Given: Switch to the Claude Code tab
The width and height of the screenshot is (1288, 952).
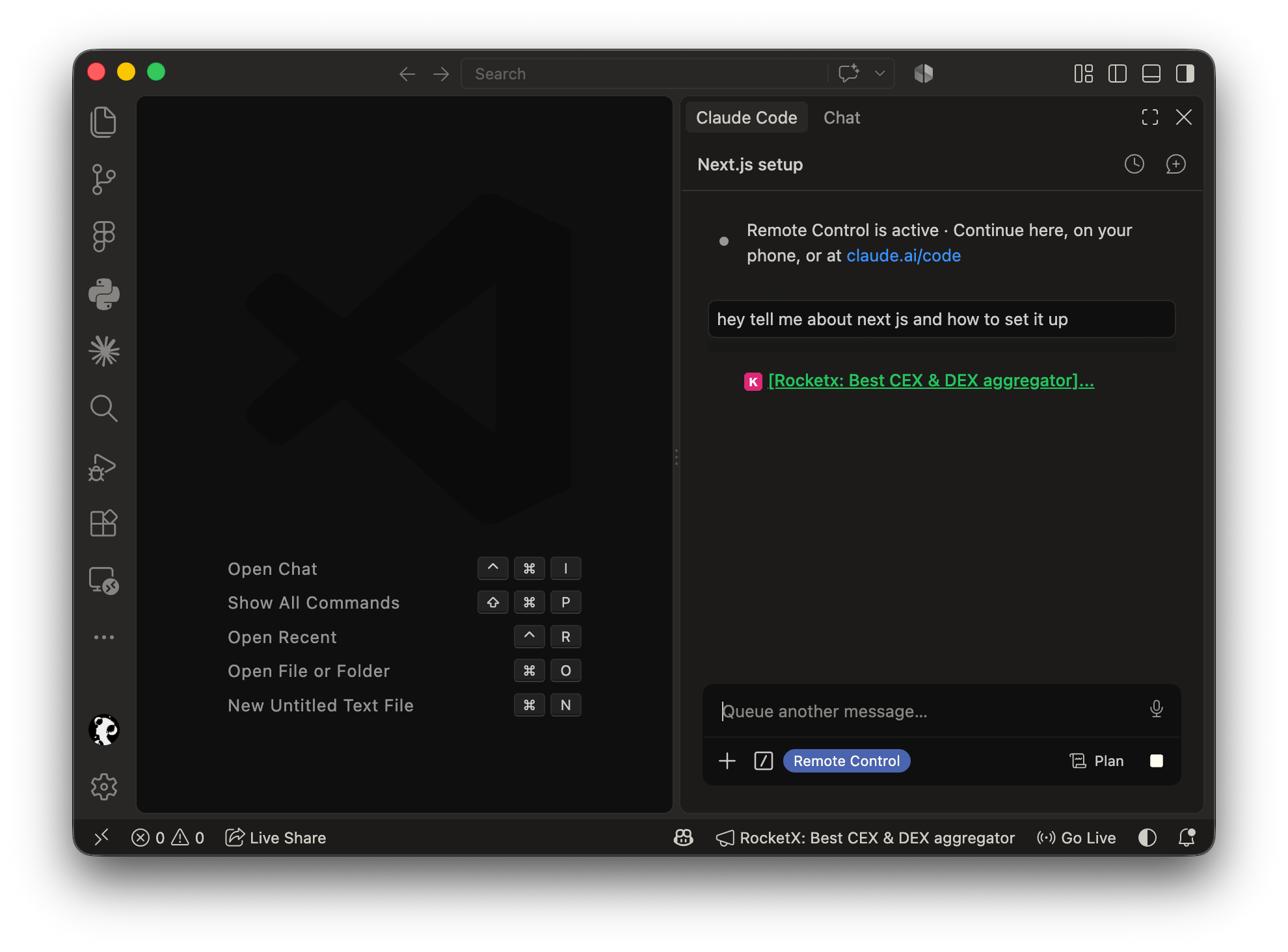Looking at the screenshot, I should (747, 118).
